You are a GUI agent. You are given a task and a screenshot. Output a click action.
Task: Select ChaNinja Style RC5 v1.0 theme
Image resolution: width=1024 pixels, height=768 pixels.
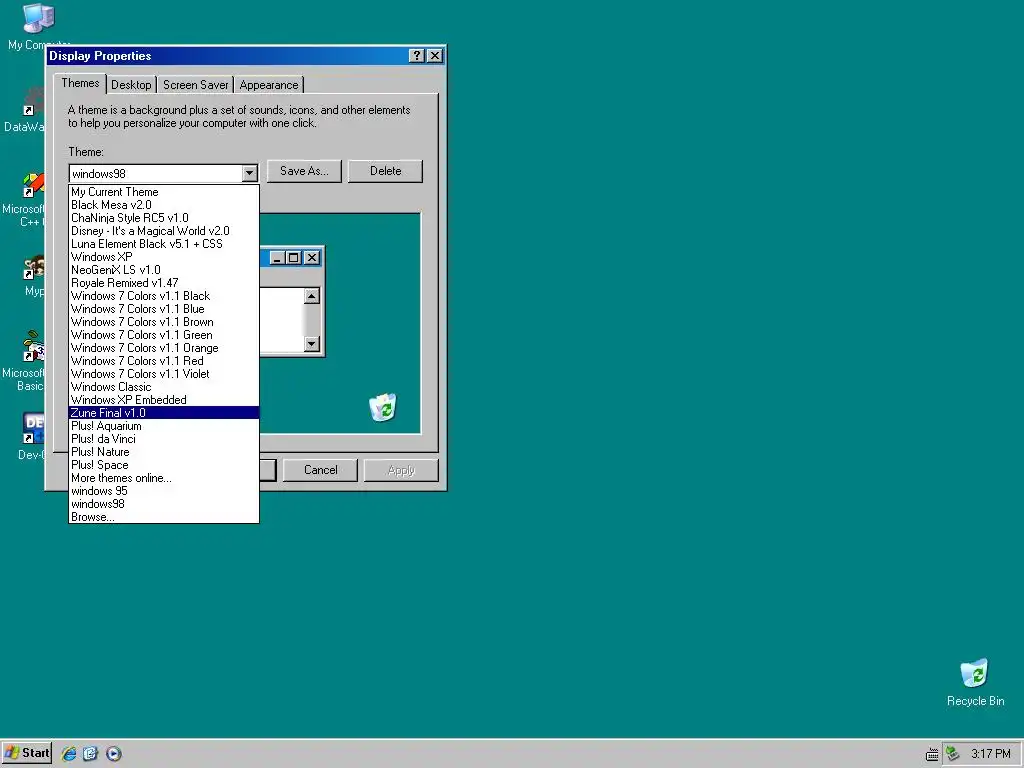(164, 218)
